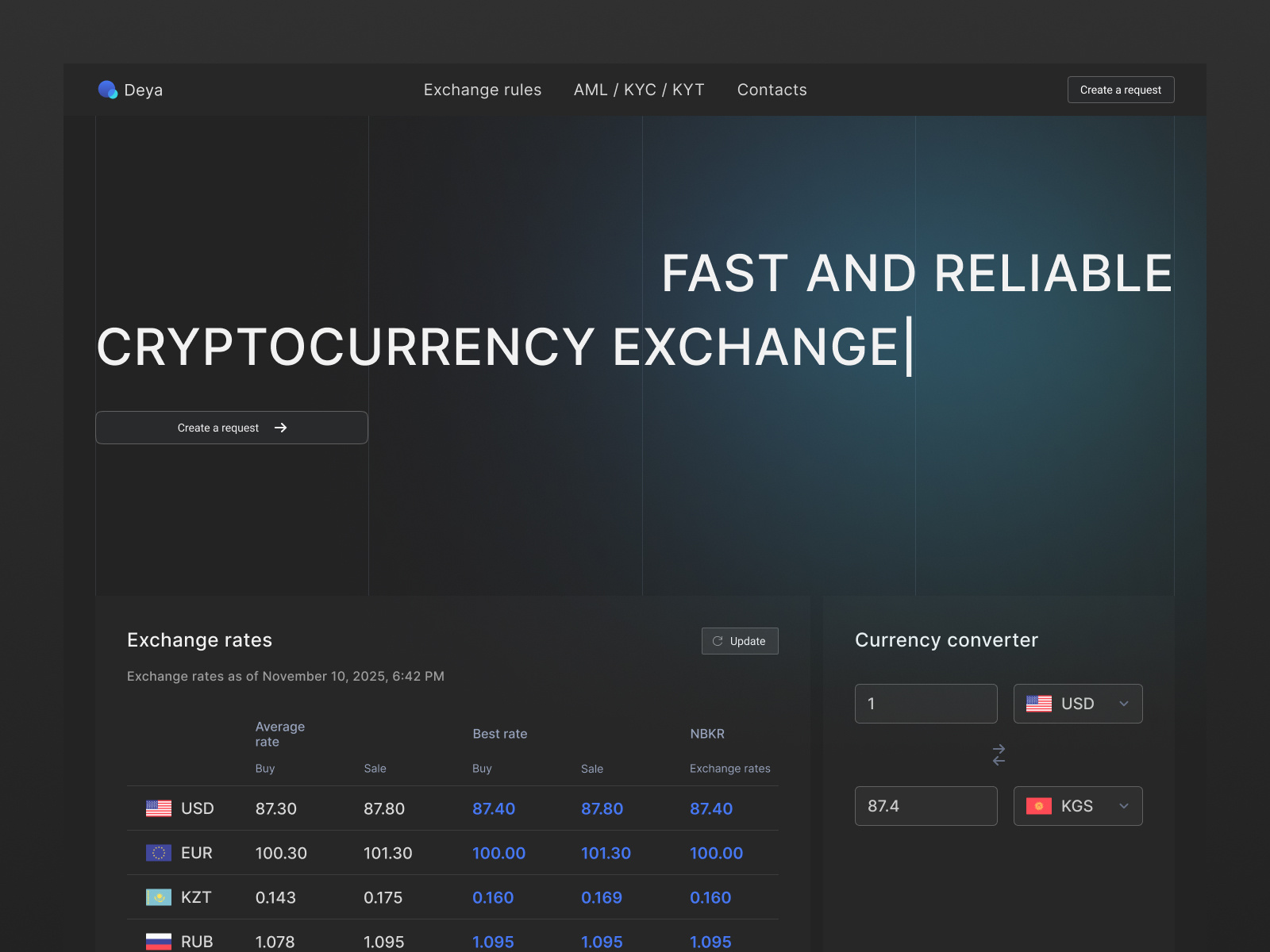Click the Deya logo icon
1270x952 pixels.
pos(106,89)
